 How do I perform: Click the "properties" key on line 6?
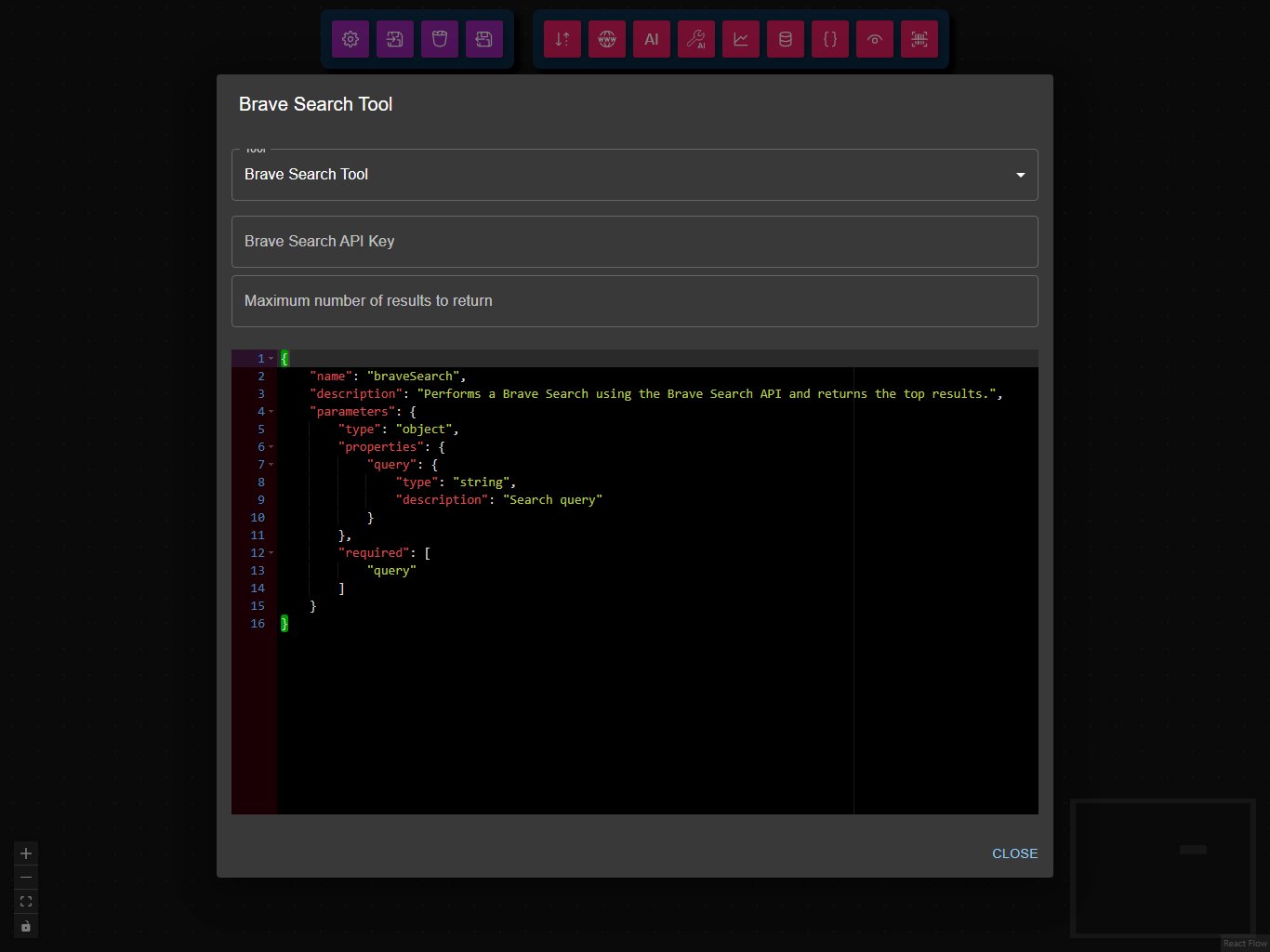[x=381, y=447]
